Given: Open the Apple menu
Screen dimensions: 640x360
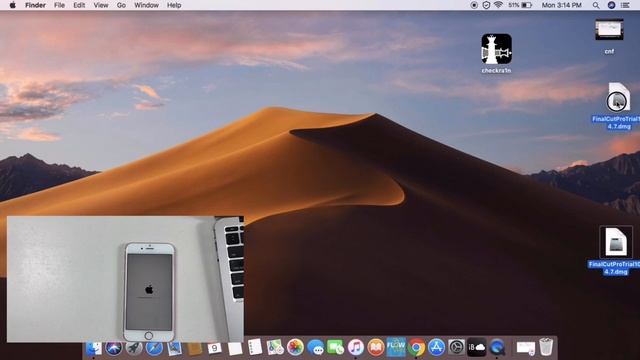Looking at the screenshot, I should click(13, 5).
